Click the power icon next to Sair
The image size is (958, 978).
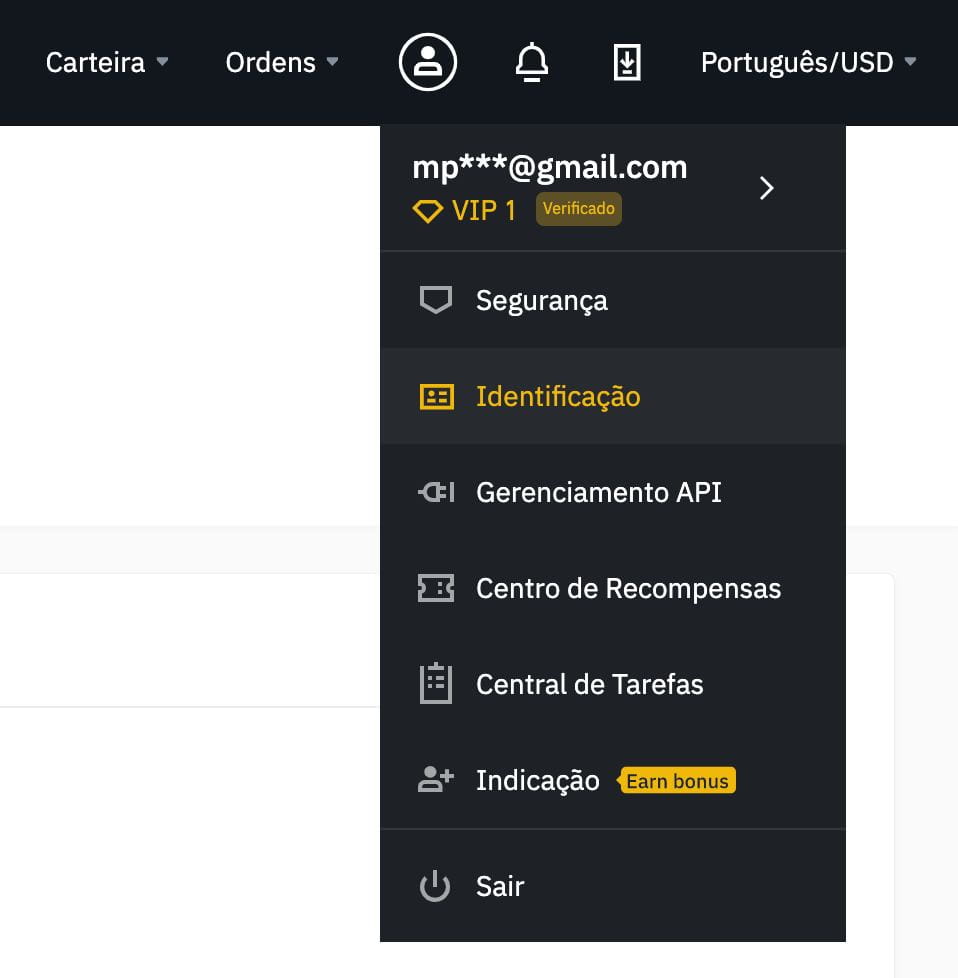435,886
